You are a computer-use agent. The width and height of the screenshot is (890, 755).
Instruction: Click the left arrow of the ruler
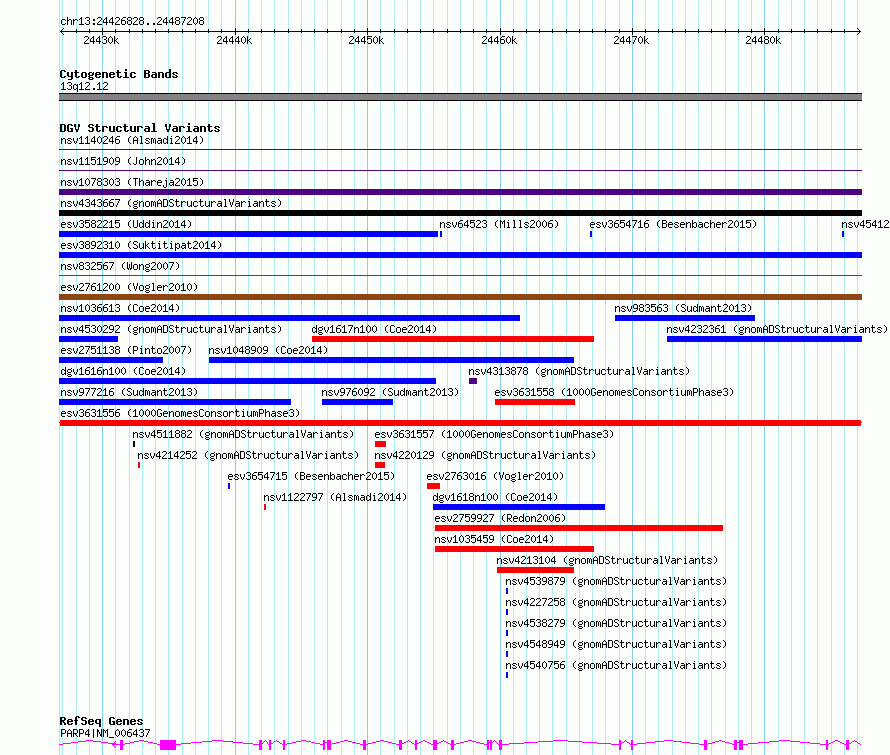[62, 31]
